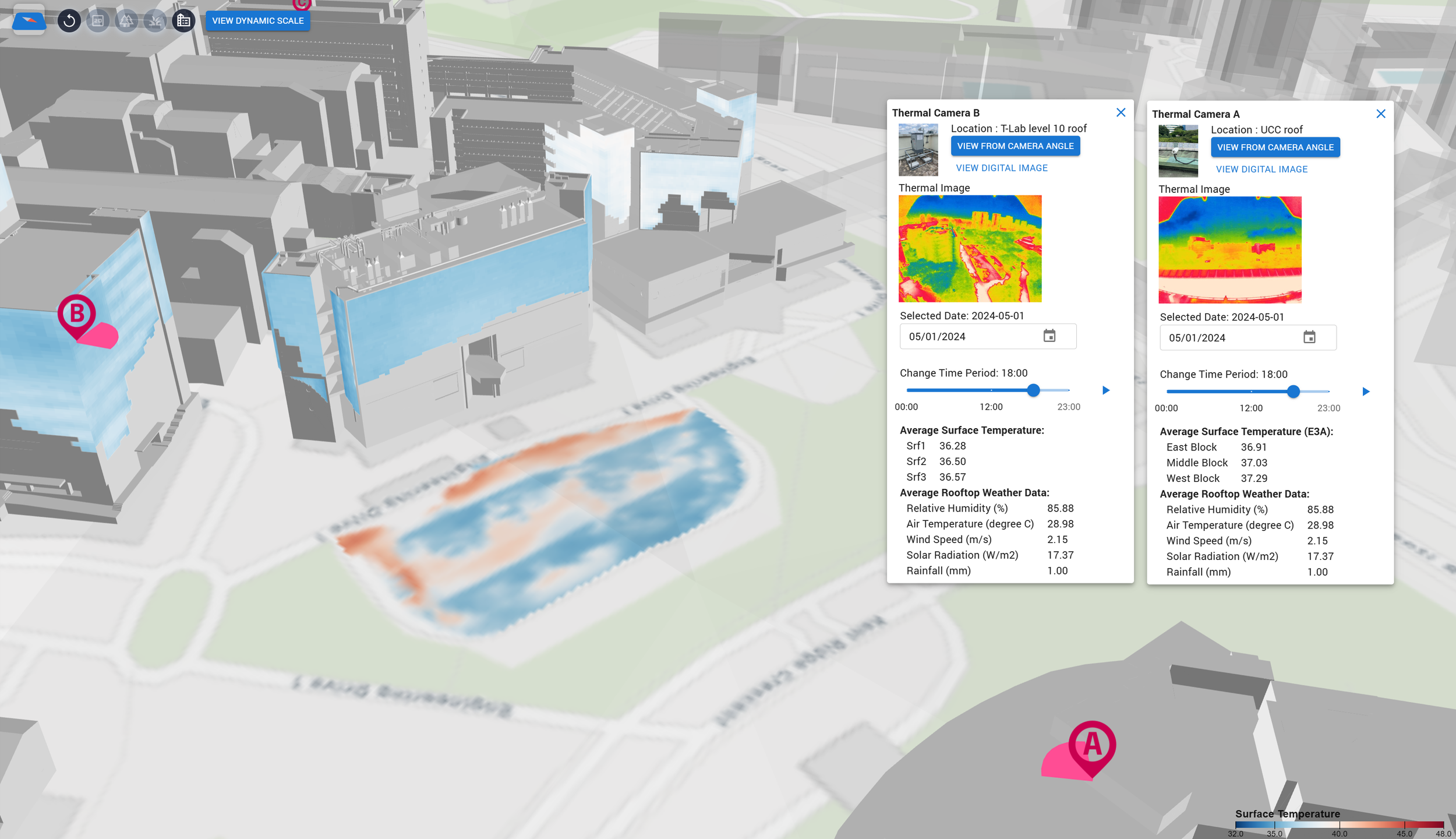This screenshot has width=1456, height=839.
Task: Click the reset view rotation icon
Action: (x=69, y=21)
